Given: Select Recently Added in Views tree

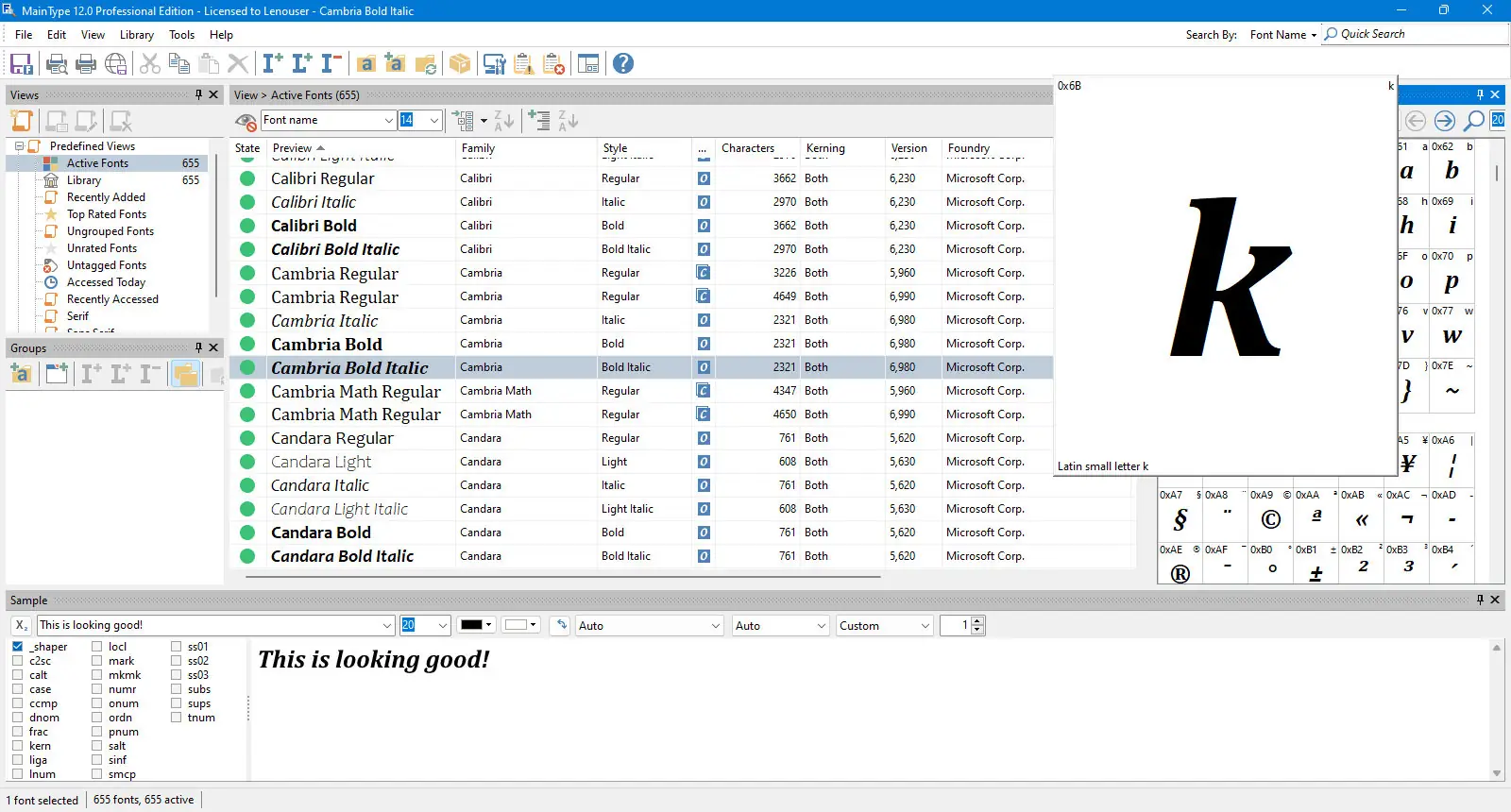Looking at the screenshot, I should [106, 197].
